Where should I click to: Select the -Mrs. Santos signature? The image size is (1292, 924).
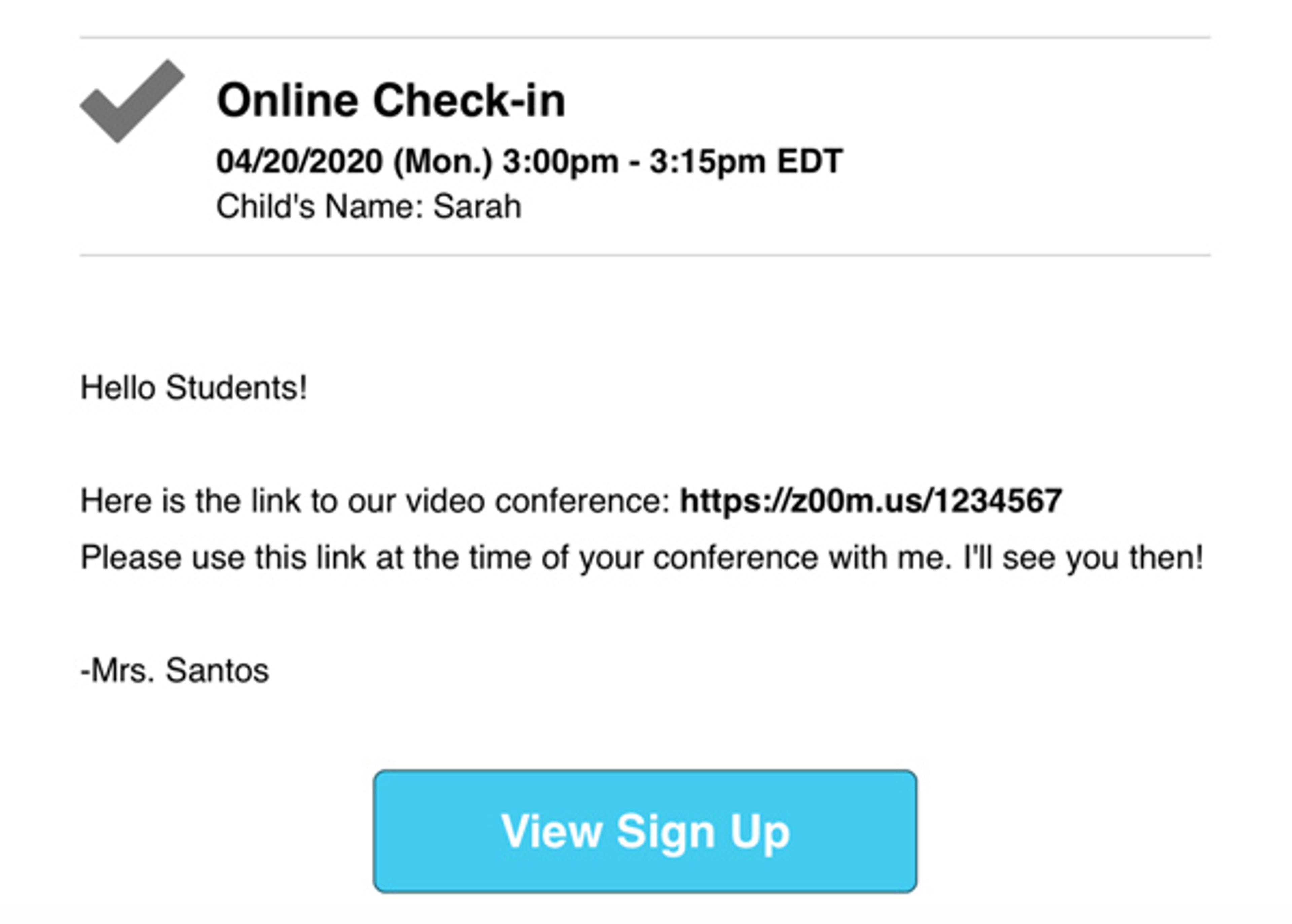pos(175,670)
